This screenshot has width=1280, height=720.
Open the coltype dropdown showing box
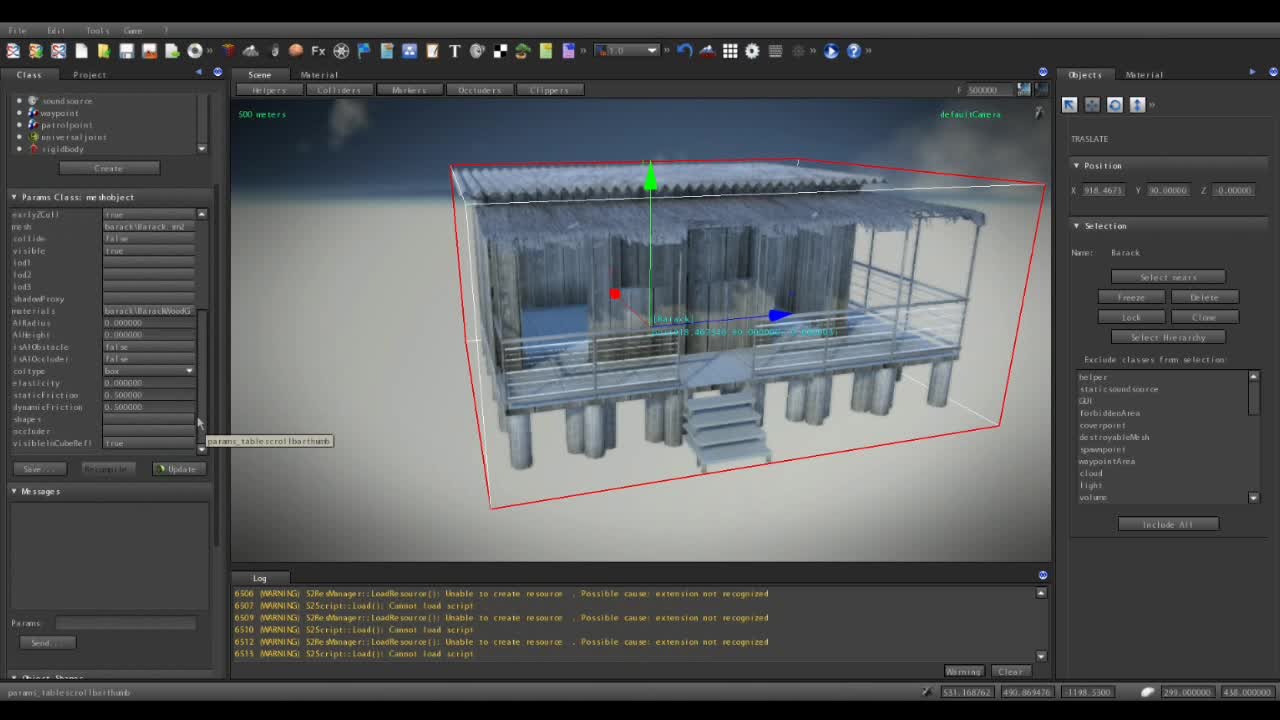[x=188, y=371]
